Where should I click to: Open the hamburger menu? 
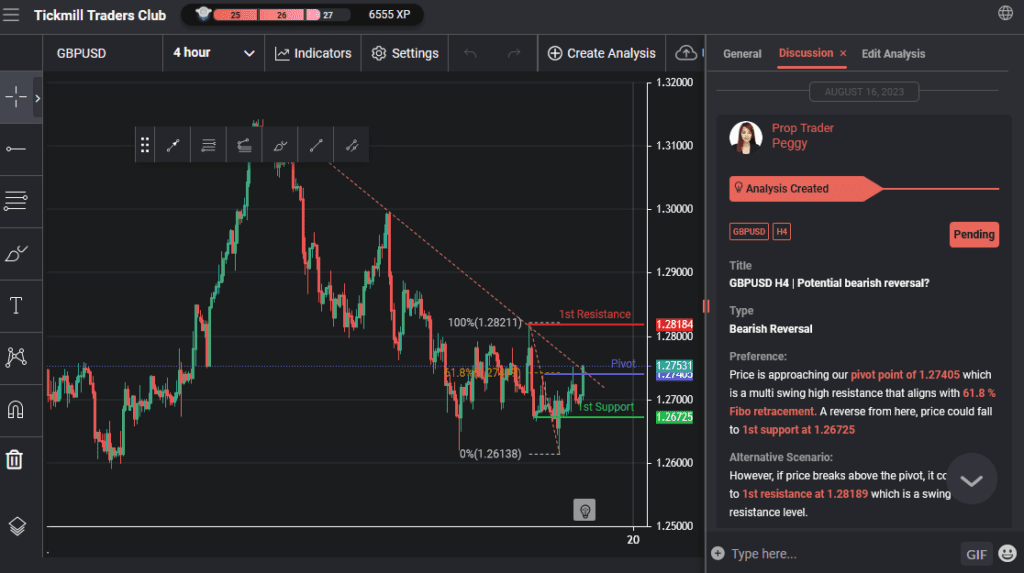(x=12, y=14)
